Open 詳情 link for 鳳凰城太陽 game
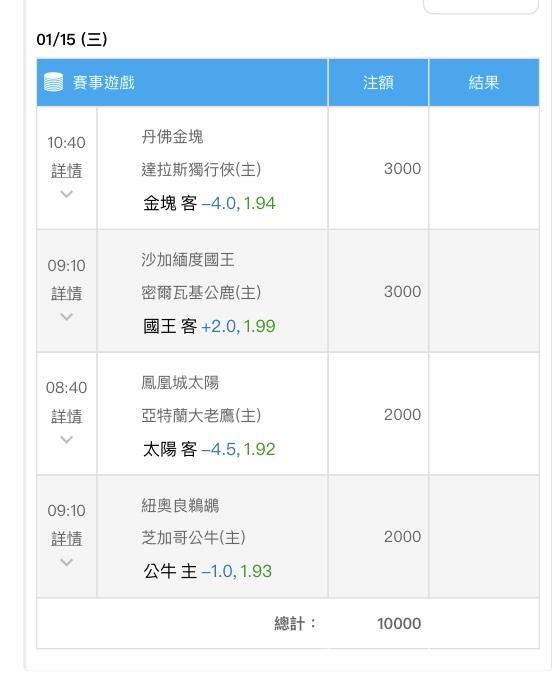Screen dimensions: 559x681 66,416
